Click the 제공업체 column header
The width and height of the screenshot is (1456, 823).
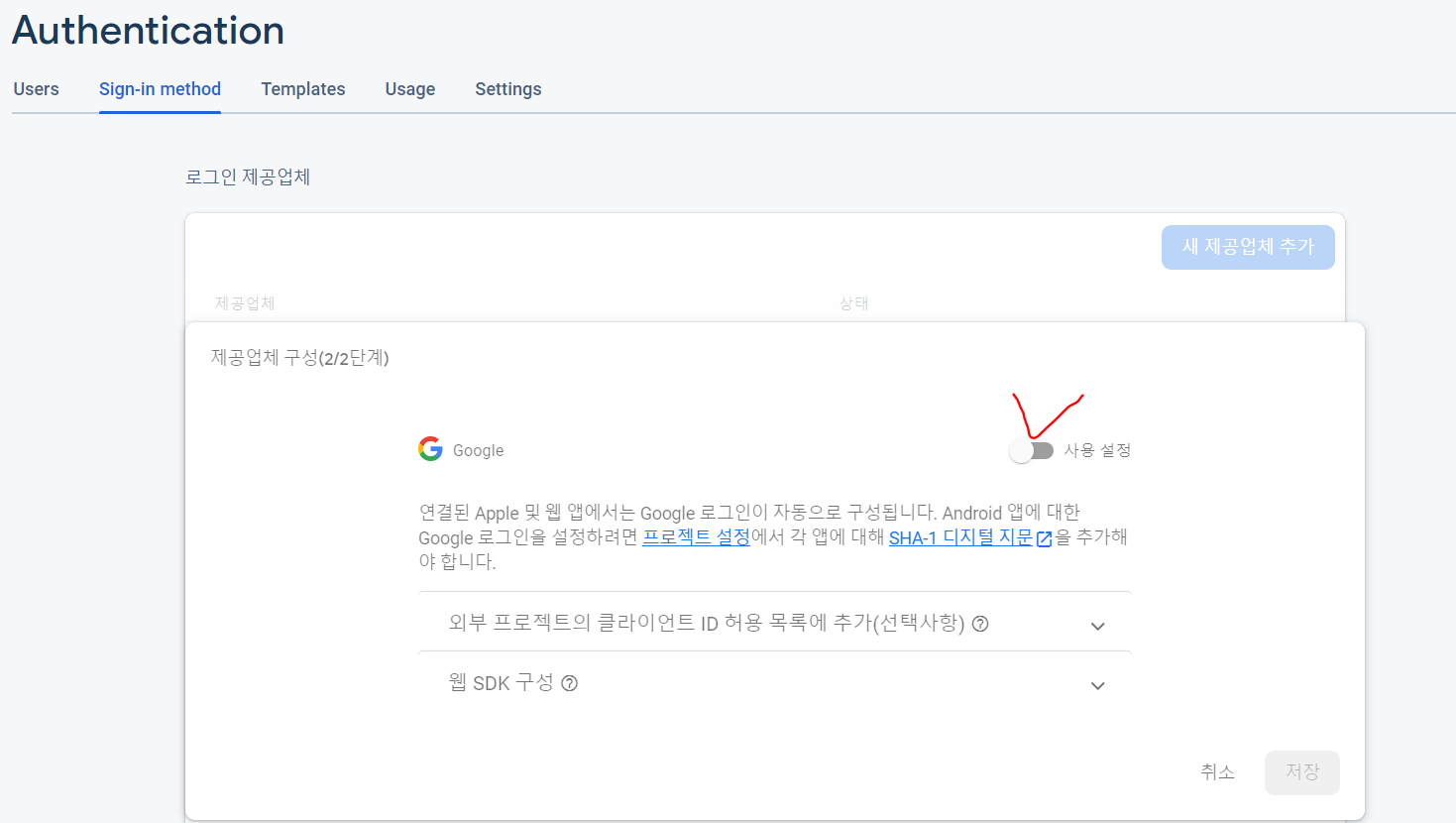pyautogui.click(x=245, y=303)
